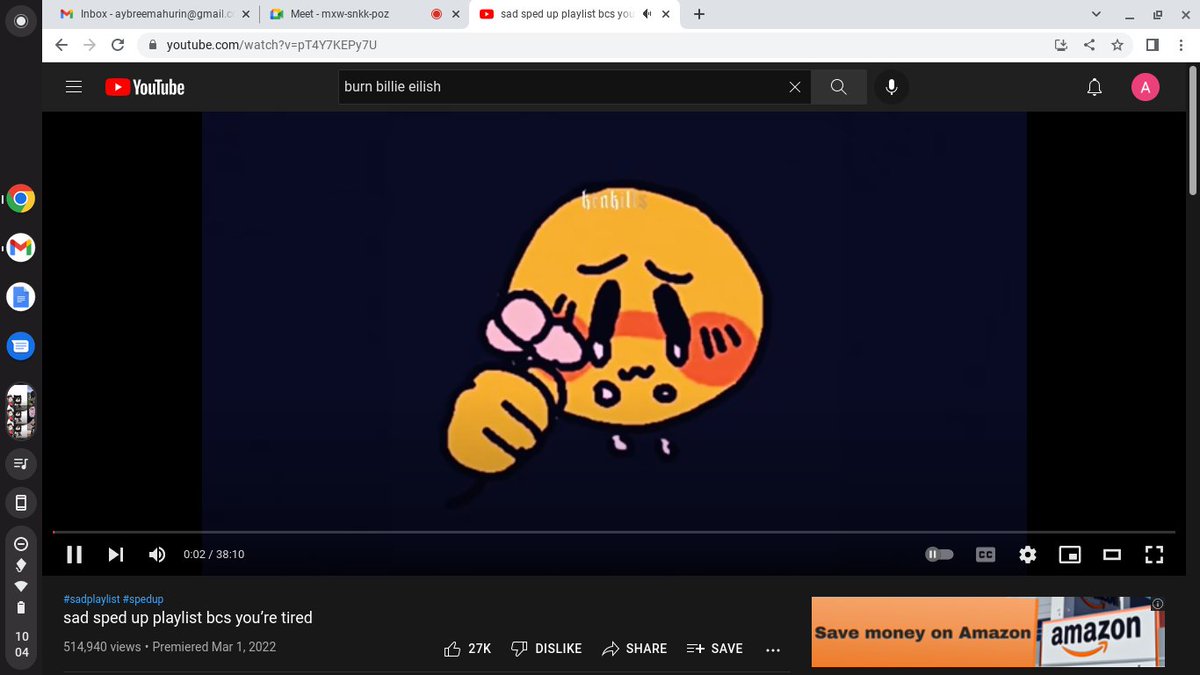
Task: Like the video (27K)
Action: point(468,648)
